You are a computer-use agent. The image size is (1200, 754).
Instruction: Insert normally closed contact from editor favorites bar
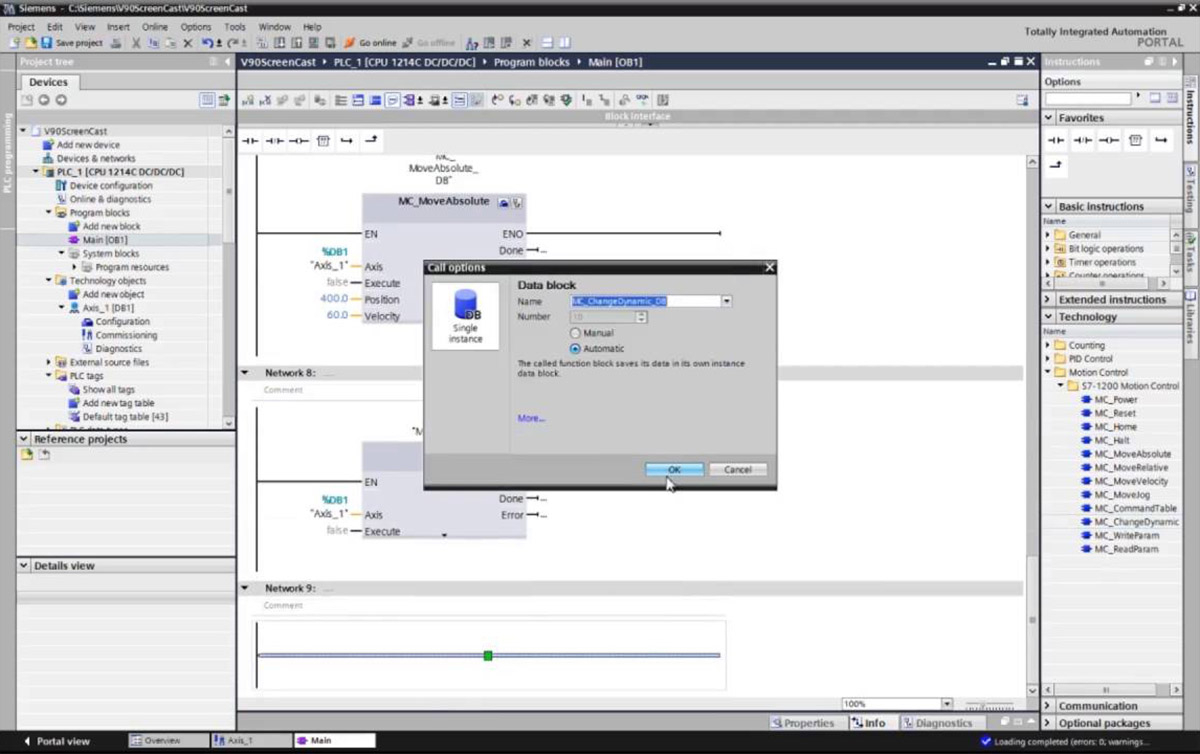click(x=274, y=140)
